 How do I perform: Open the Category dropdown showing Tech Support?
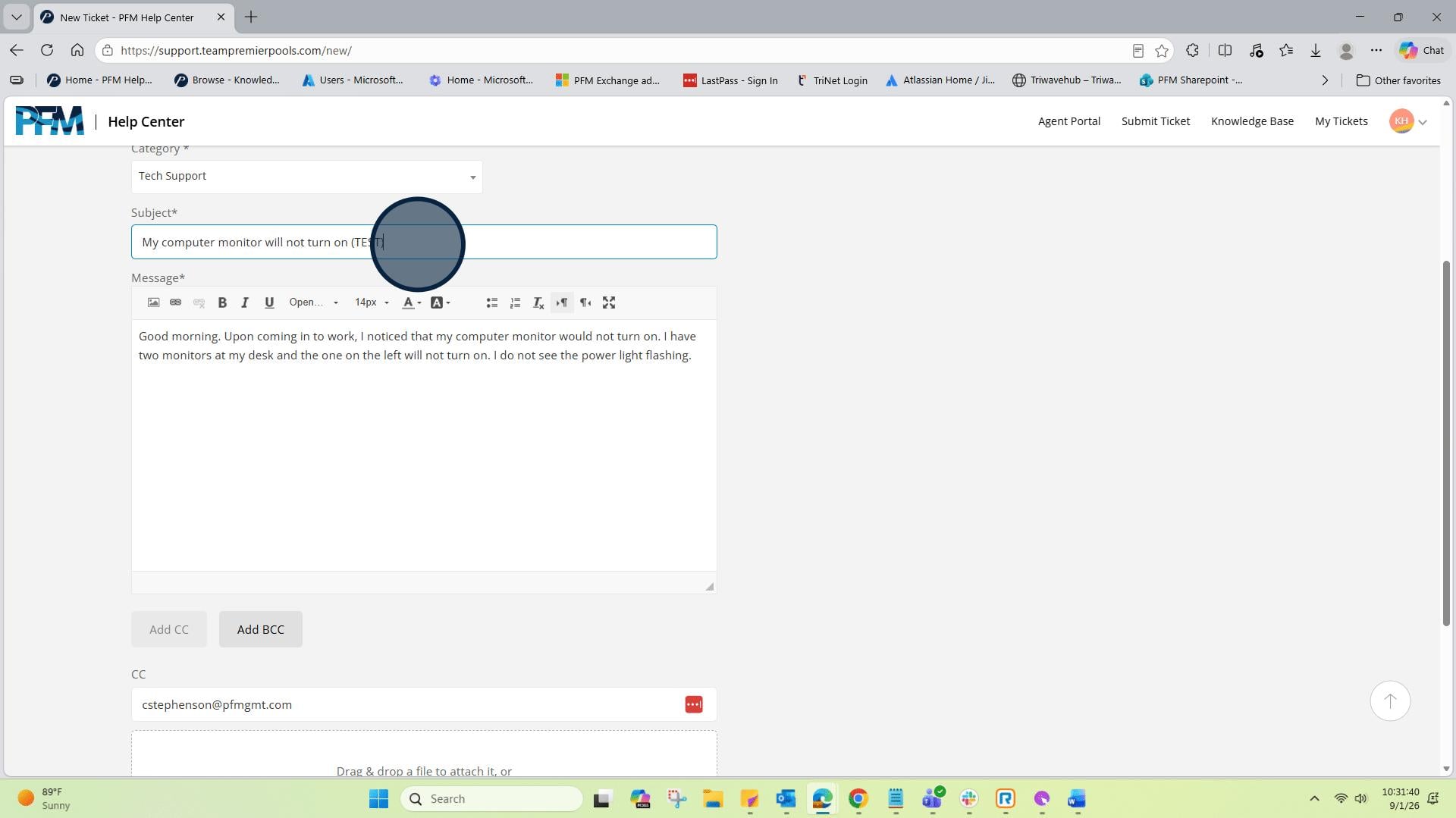point(306,177)
